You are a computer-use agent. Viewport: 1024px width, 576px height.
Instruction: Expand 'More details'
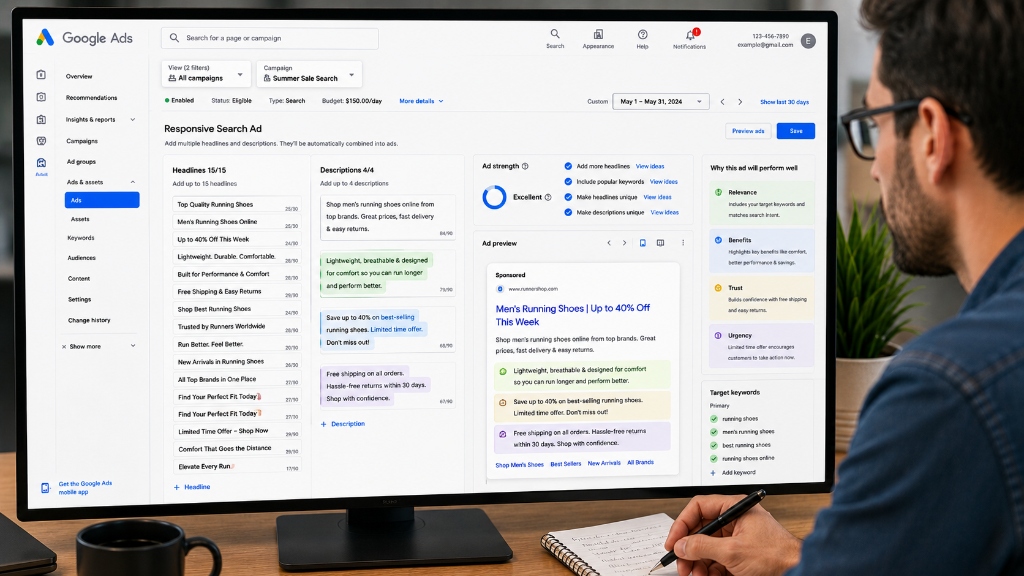421,101
